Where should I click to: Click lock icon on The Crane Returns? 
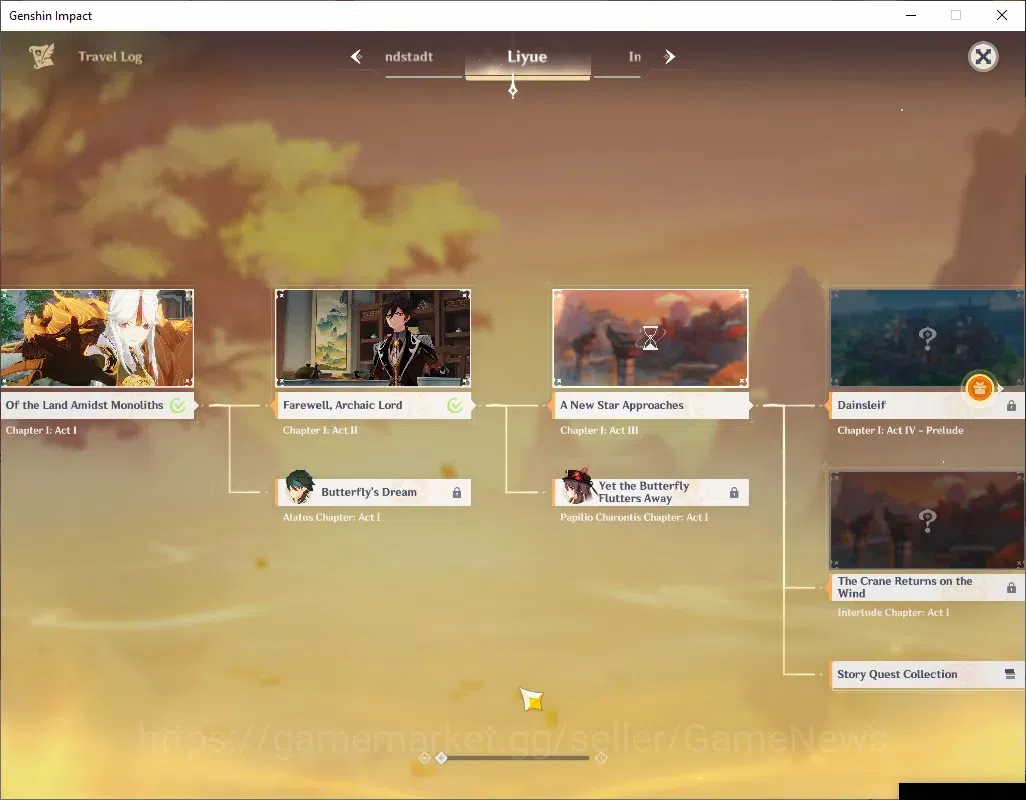coord(1011,588)
